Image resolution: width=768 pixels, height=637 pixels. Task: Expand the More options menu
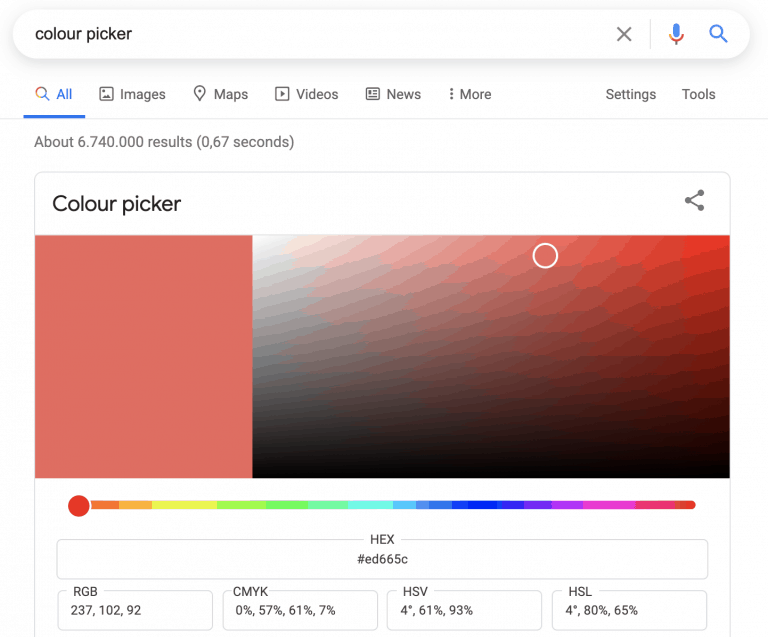[470, 94]
